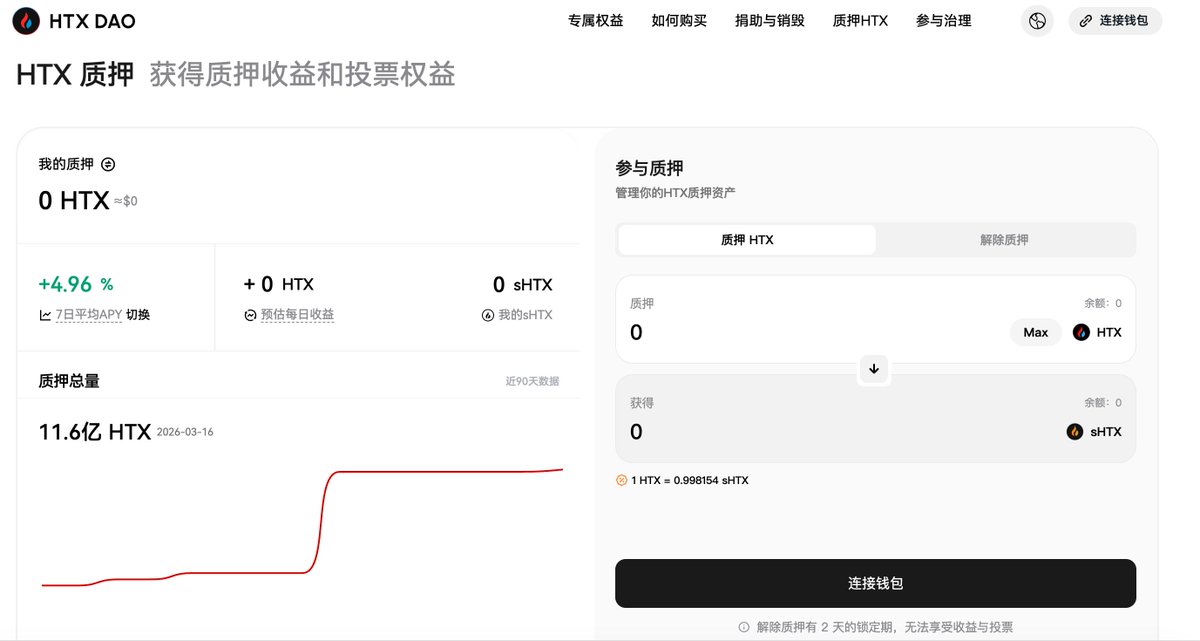Click the 7日平均APY label

tap(88, 315)
